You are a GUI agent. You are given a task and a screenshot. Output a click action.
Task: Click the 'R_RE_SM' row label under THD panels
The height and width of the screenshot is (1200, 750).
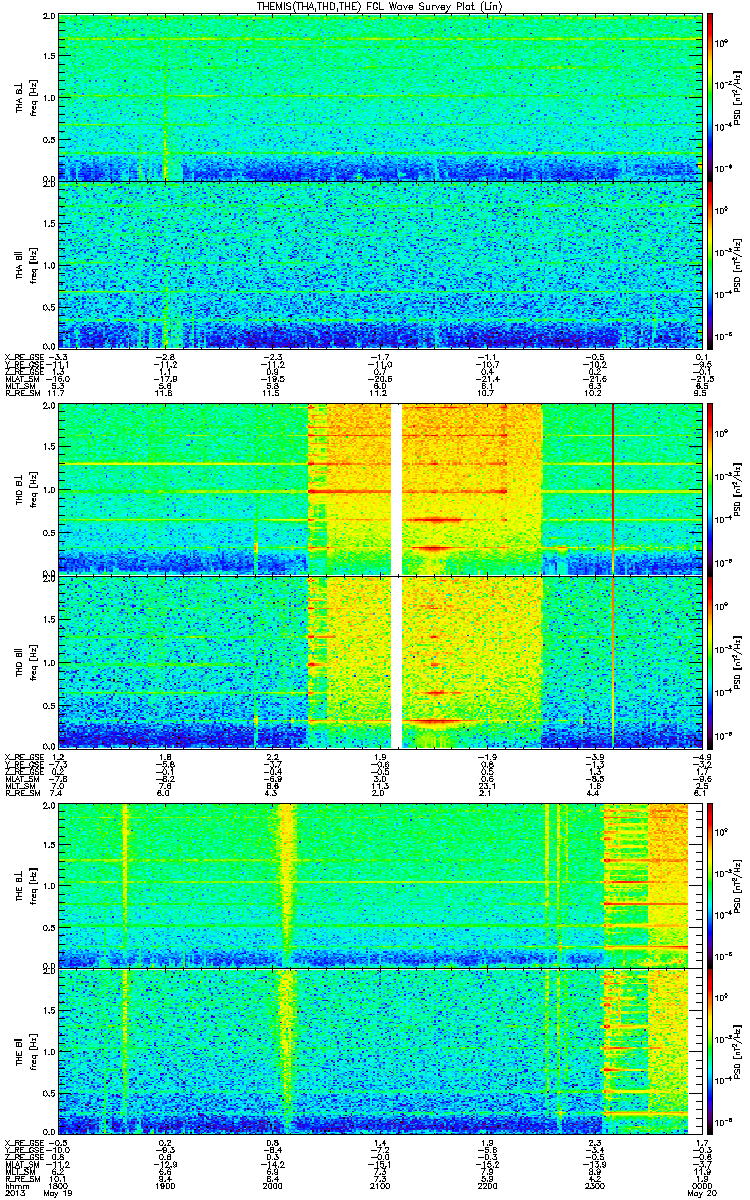(x=22, y=793)
